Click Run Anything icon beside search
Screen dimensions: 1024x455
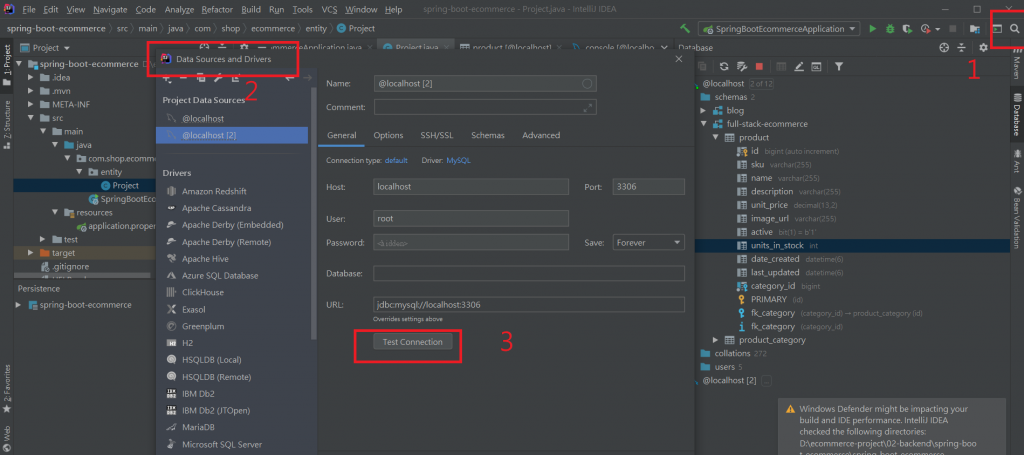(997, 29)
